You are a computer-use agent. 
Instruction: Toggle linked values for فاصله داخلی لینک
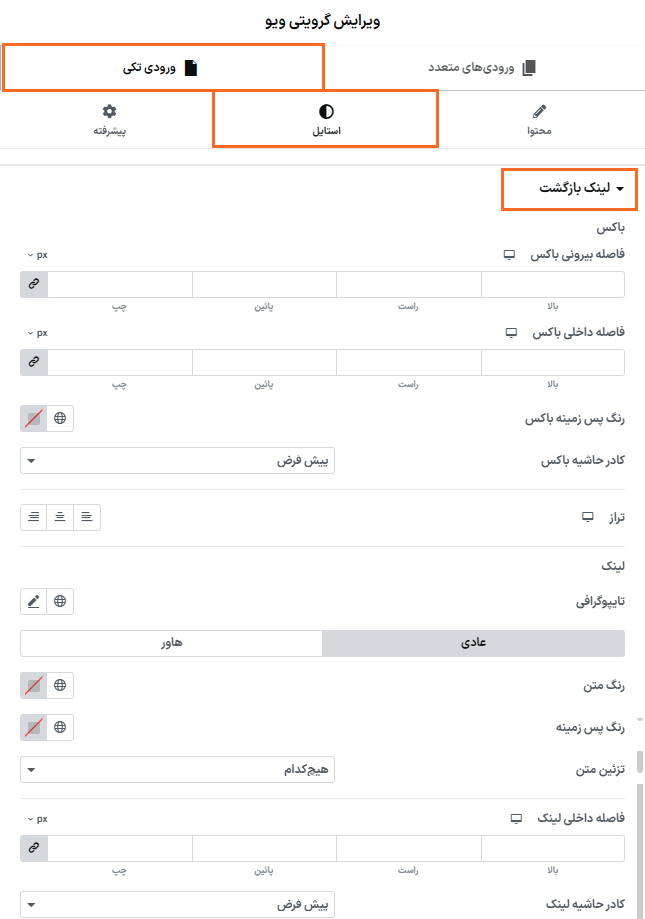(33, 847)
